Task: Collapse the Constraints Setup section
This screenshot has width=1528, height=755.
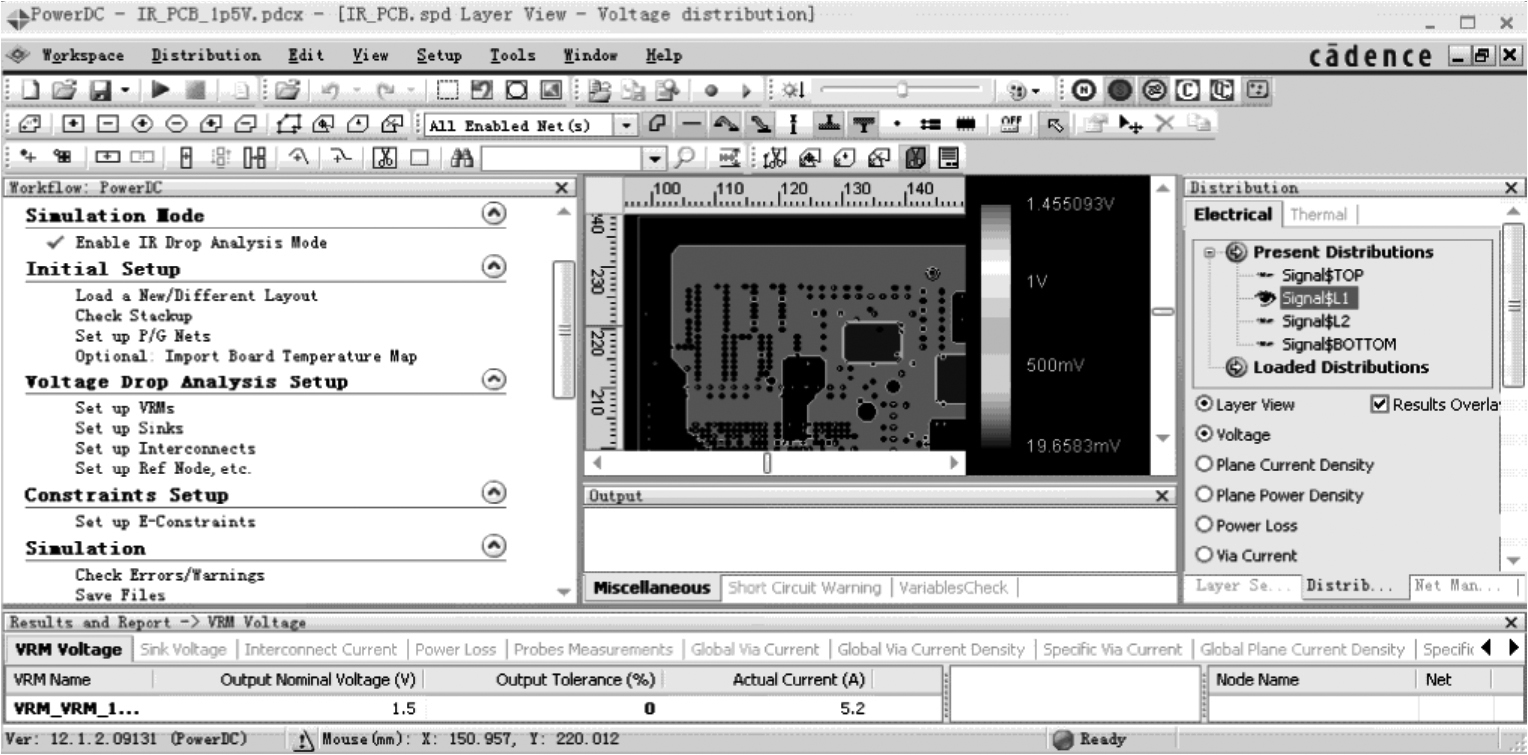Action: click(493, 494)
